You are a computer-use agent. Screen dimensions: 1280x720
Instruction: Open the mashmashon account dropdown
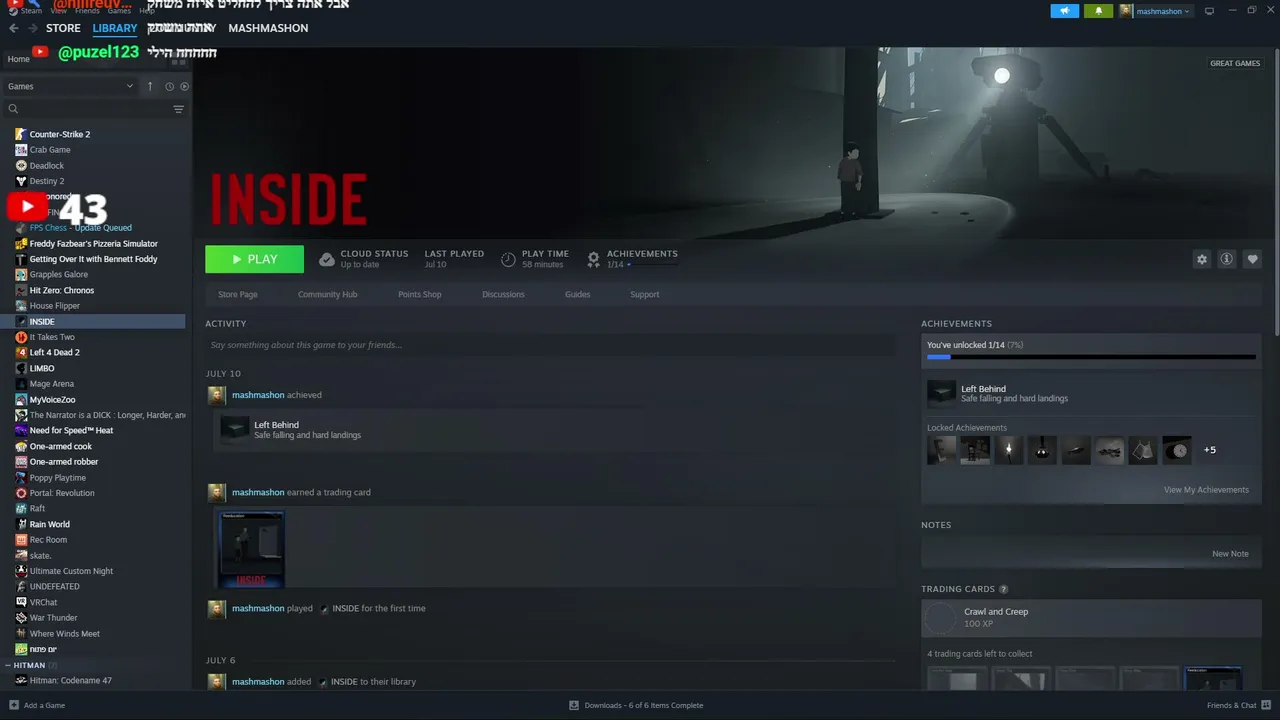pyautogui.click(x=1163, y=11)
